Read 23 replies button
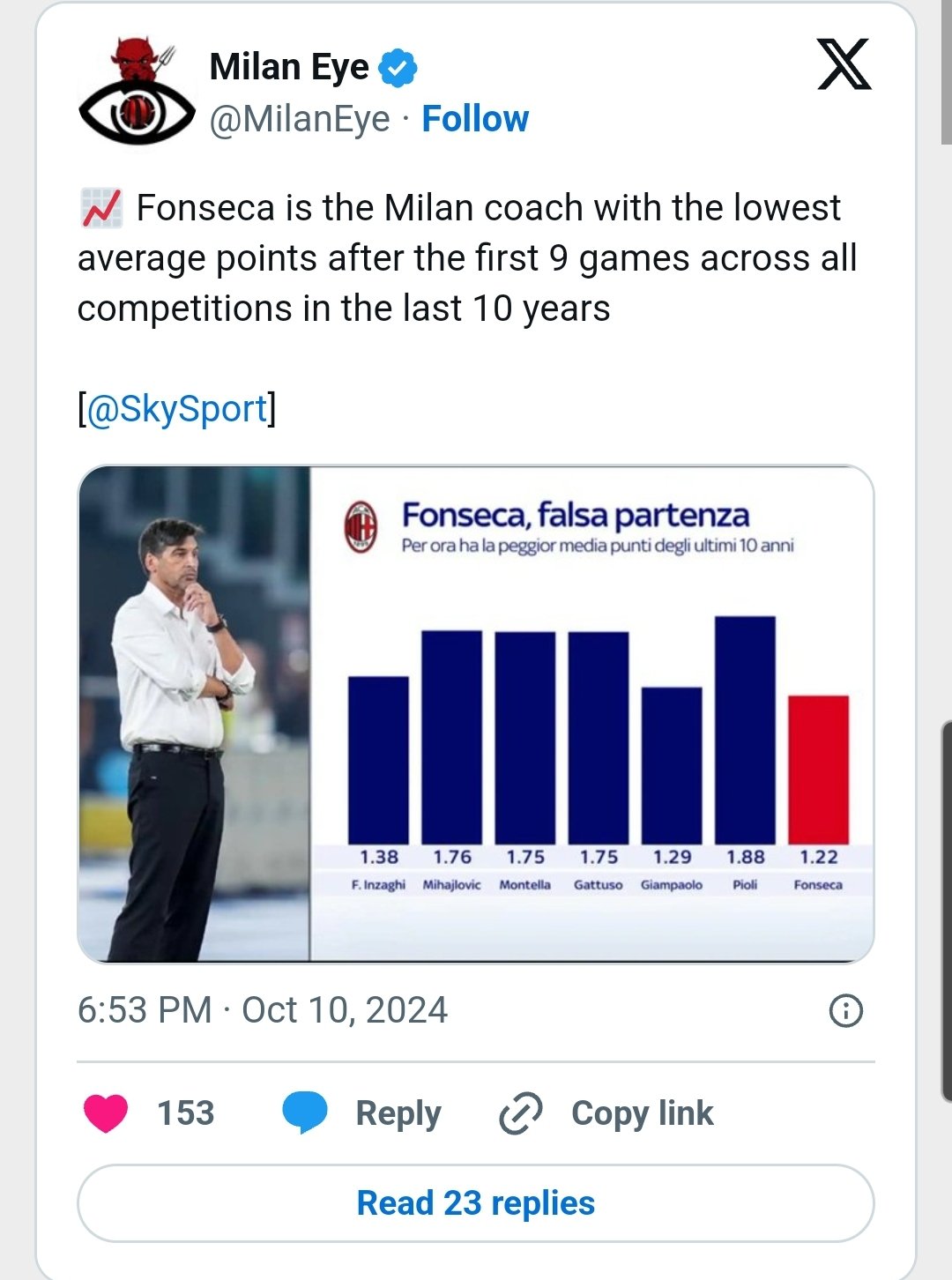Screen dimensions: 952x1280 point(476,1203)
